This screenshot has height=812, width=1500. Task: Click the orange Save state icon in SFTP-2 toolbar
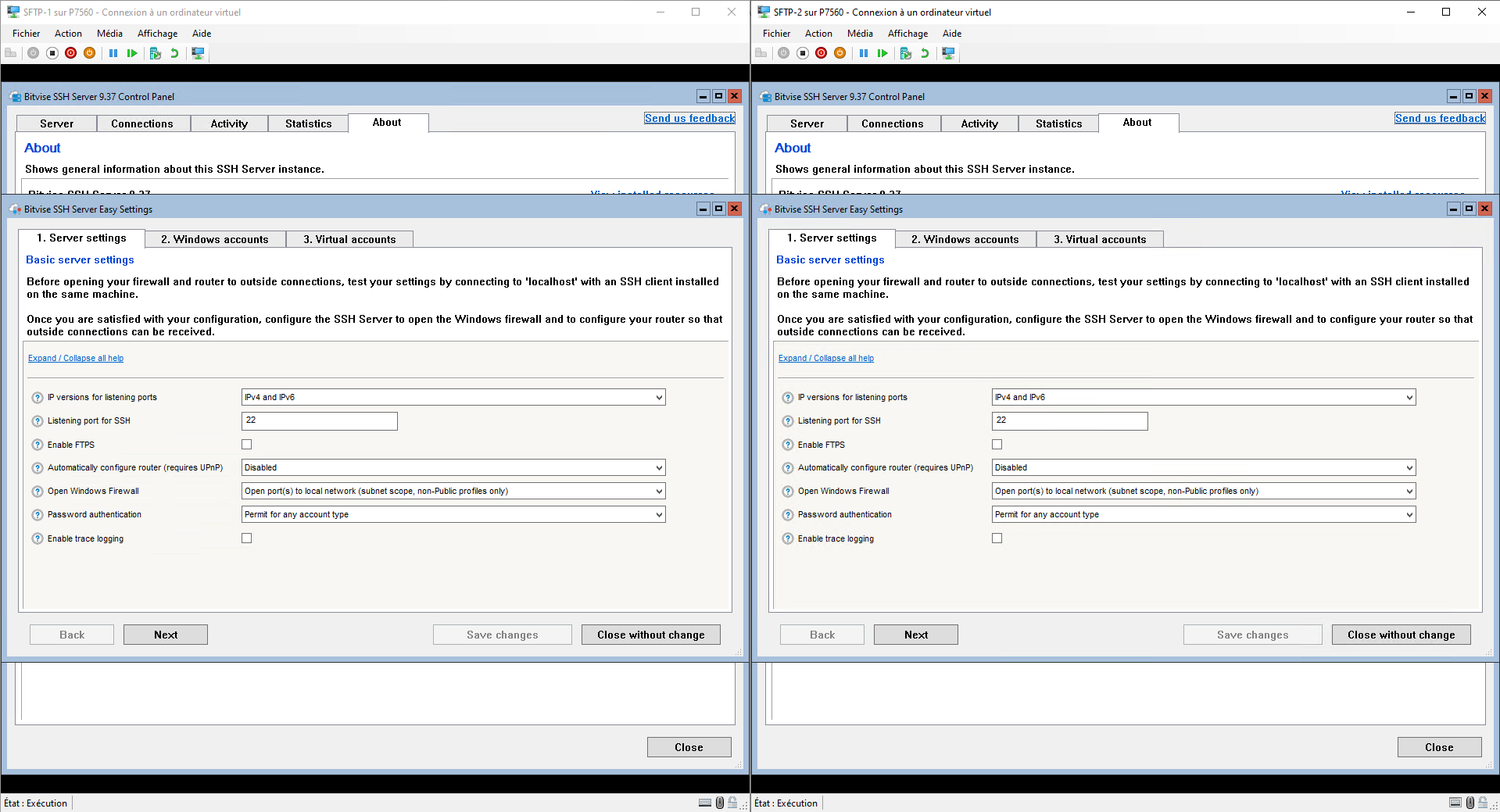tap(840, 53)
